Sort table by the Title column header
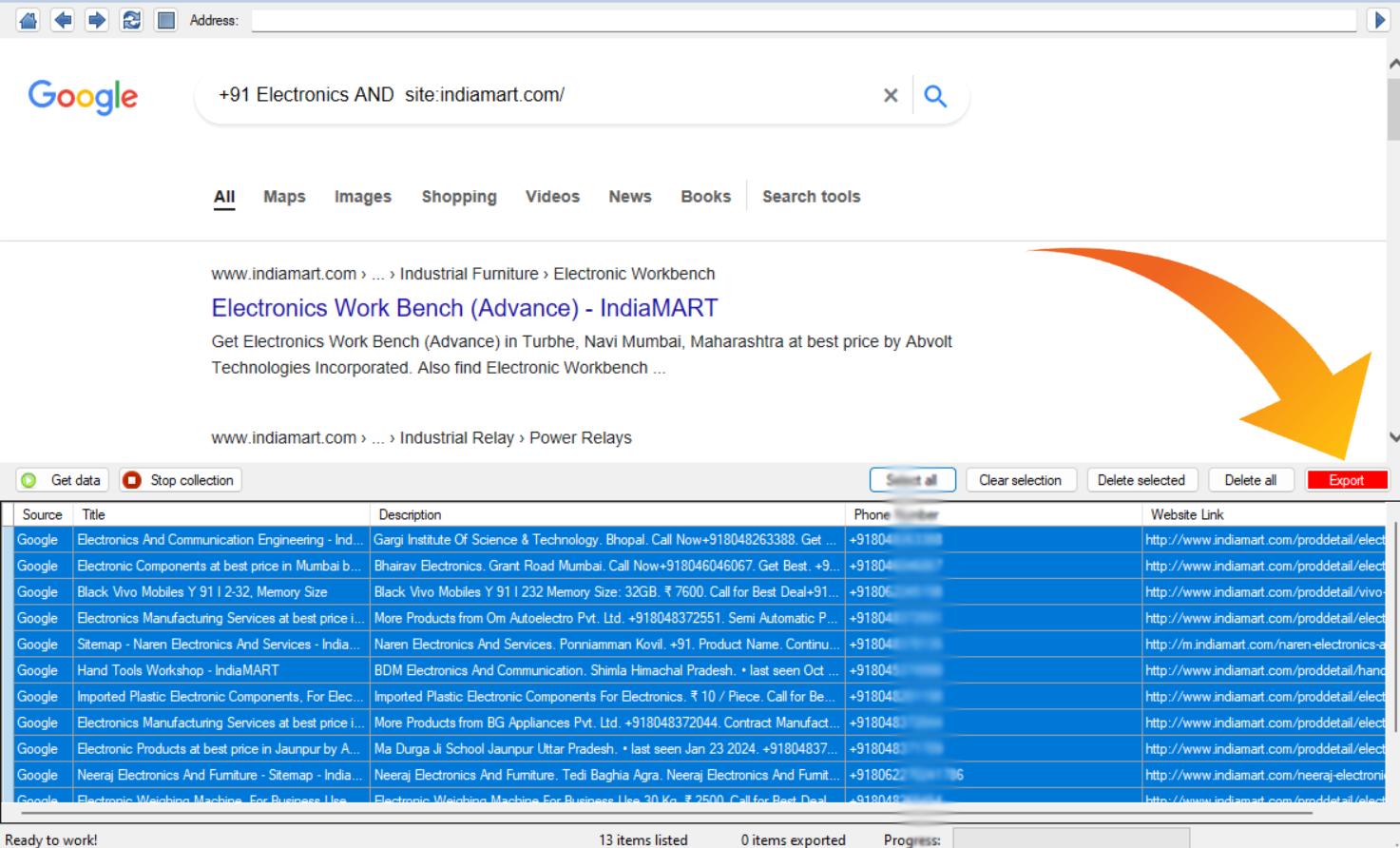 [221, 514]
